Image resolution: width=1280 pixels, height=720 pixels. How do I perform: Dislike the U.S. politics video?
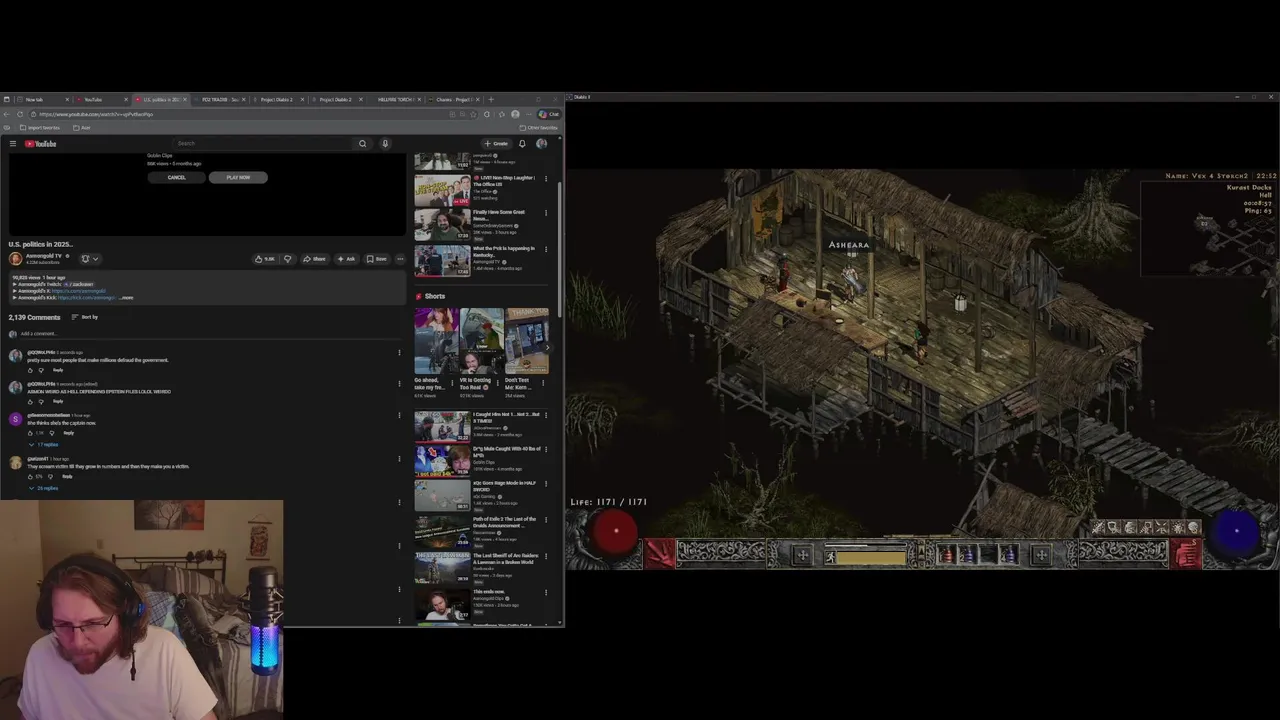pos(287,259)
